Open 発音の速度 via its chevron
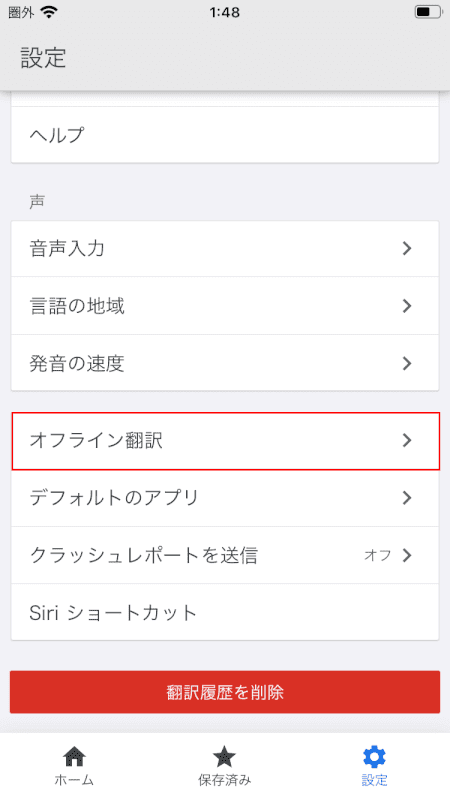Viewport: 450px width, 800px height. [x=407, y=363]
